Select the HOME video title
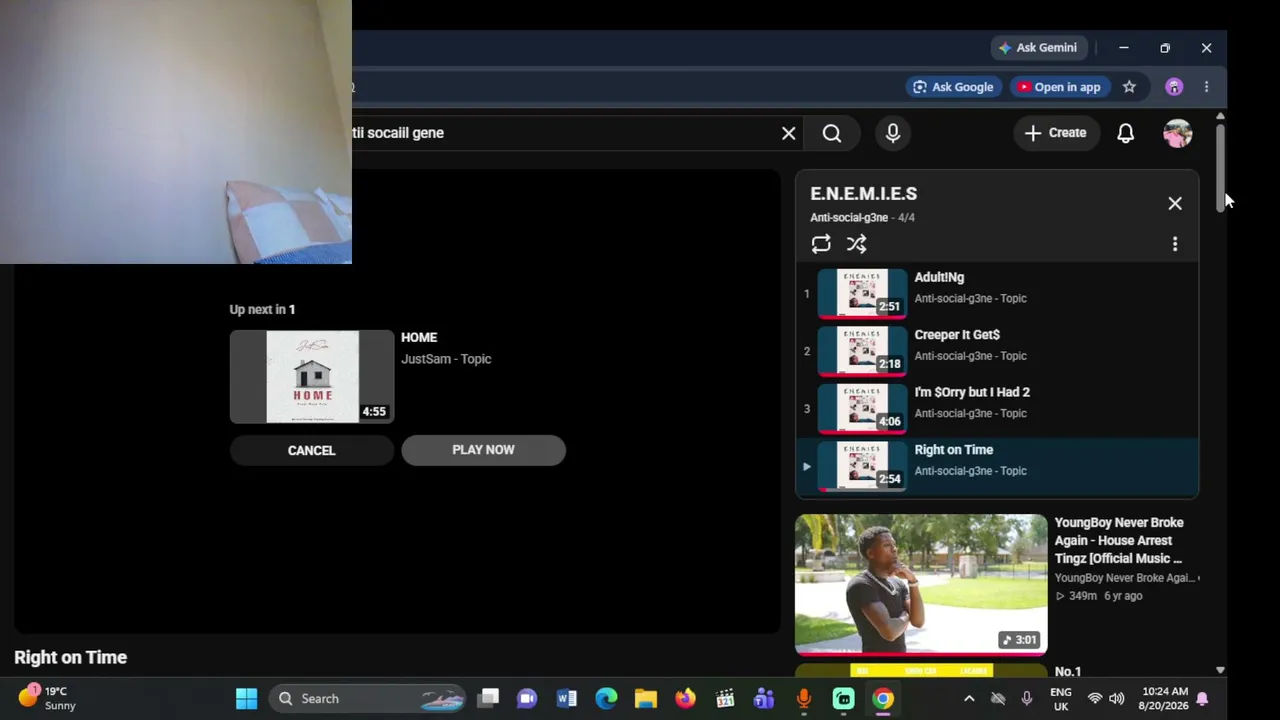 [x=419, y=338]
